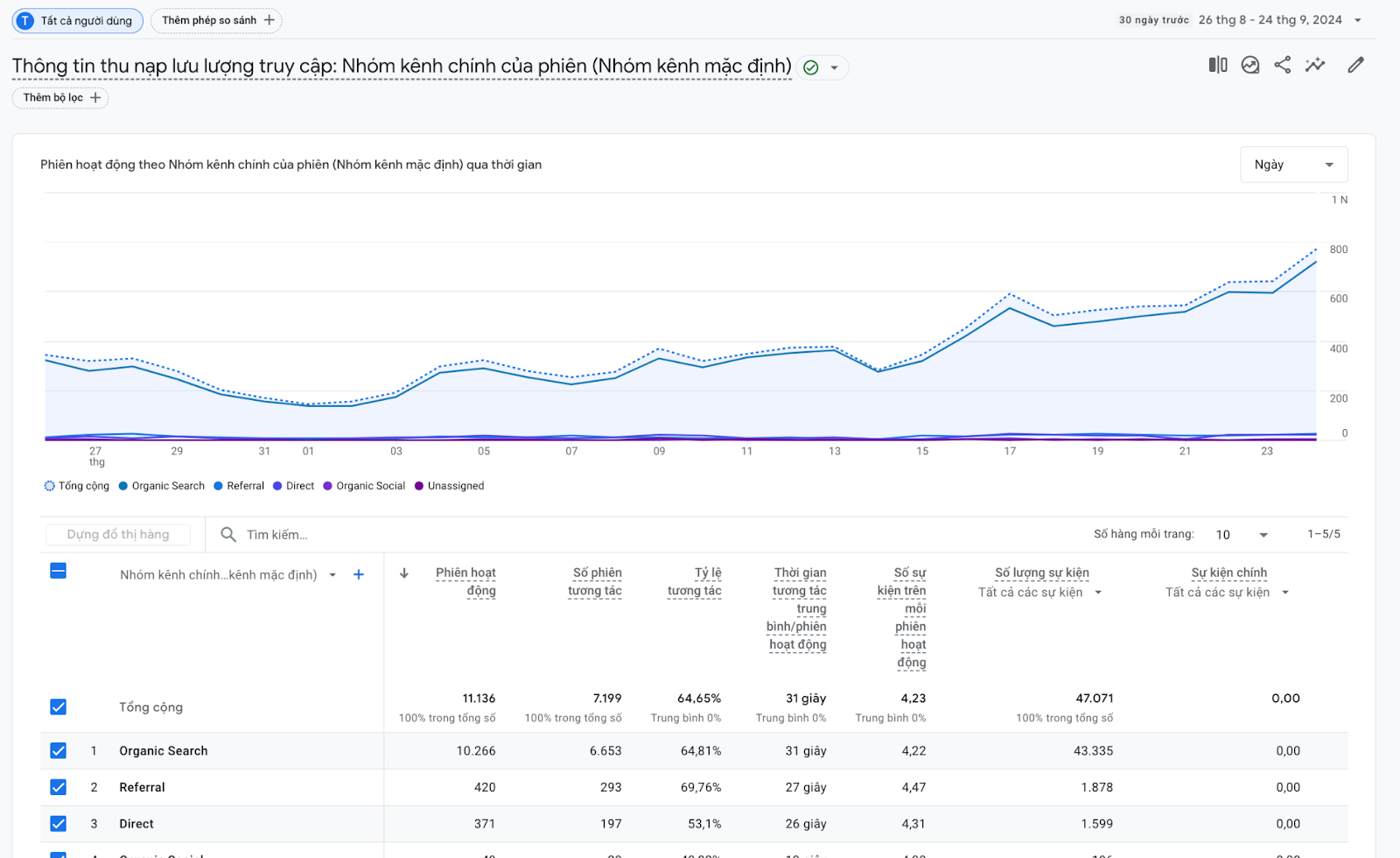Click Tất cả người dùng segment chip
Image resolution: width=1400 pixels, height=858 pixels.
(77, 20)
